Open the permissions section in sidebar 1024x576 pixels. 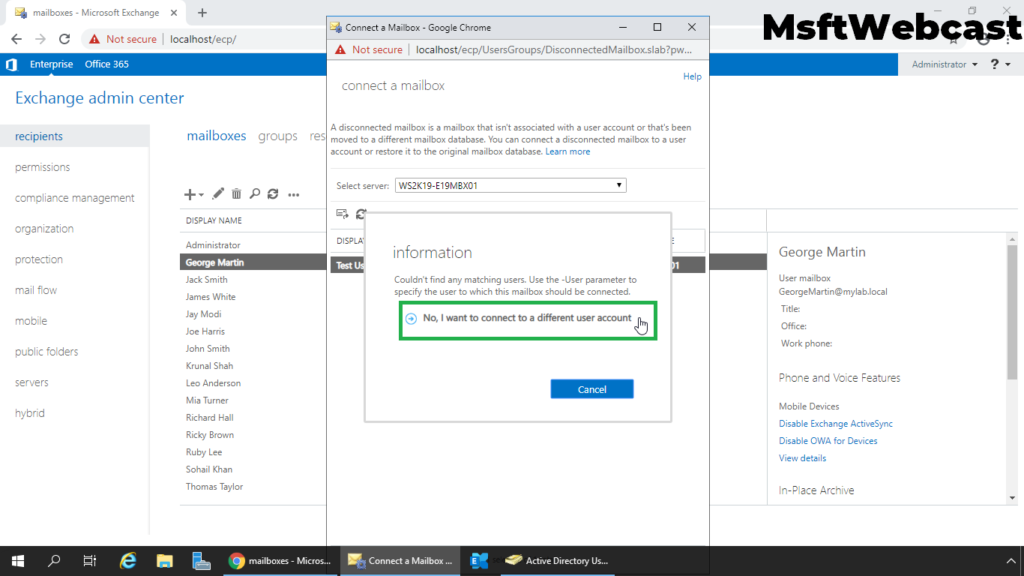click(42, 167)
